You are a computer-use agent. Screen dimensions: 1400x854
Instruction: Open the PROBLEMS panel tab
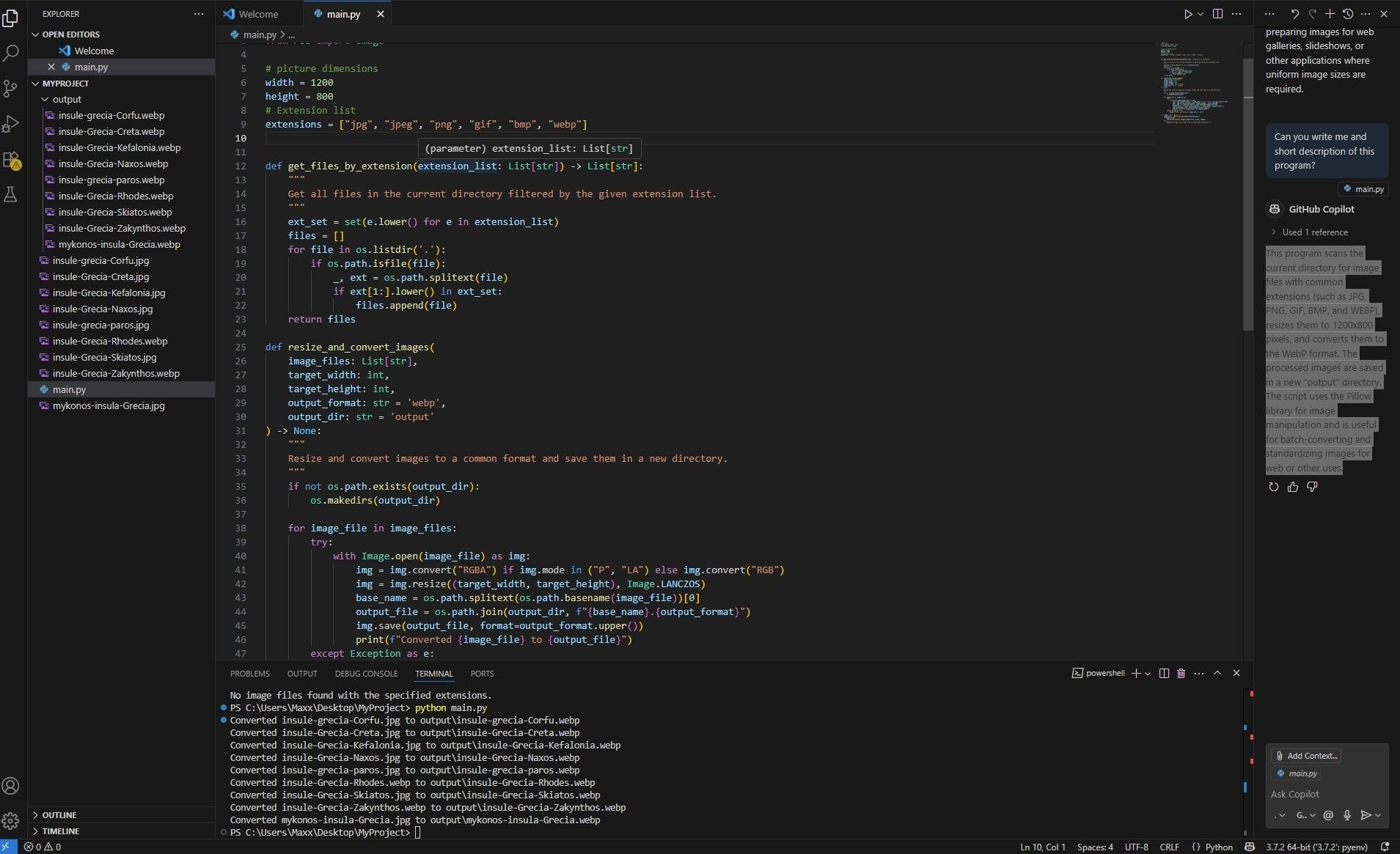tap(249, 674)
